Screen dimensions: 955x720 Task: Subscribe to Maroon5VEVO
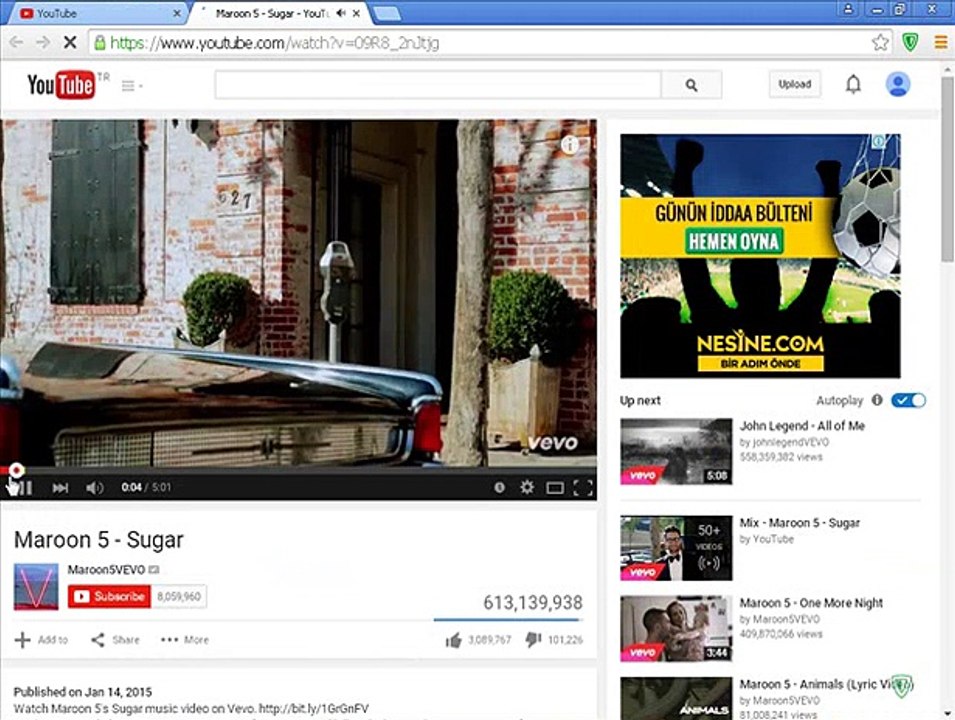[109, 596]
